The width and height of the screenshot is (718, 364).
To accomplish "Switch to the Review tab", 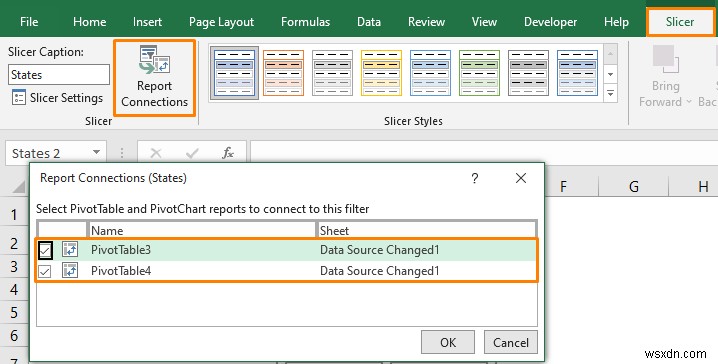I will point(426,22).
